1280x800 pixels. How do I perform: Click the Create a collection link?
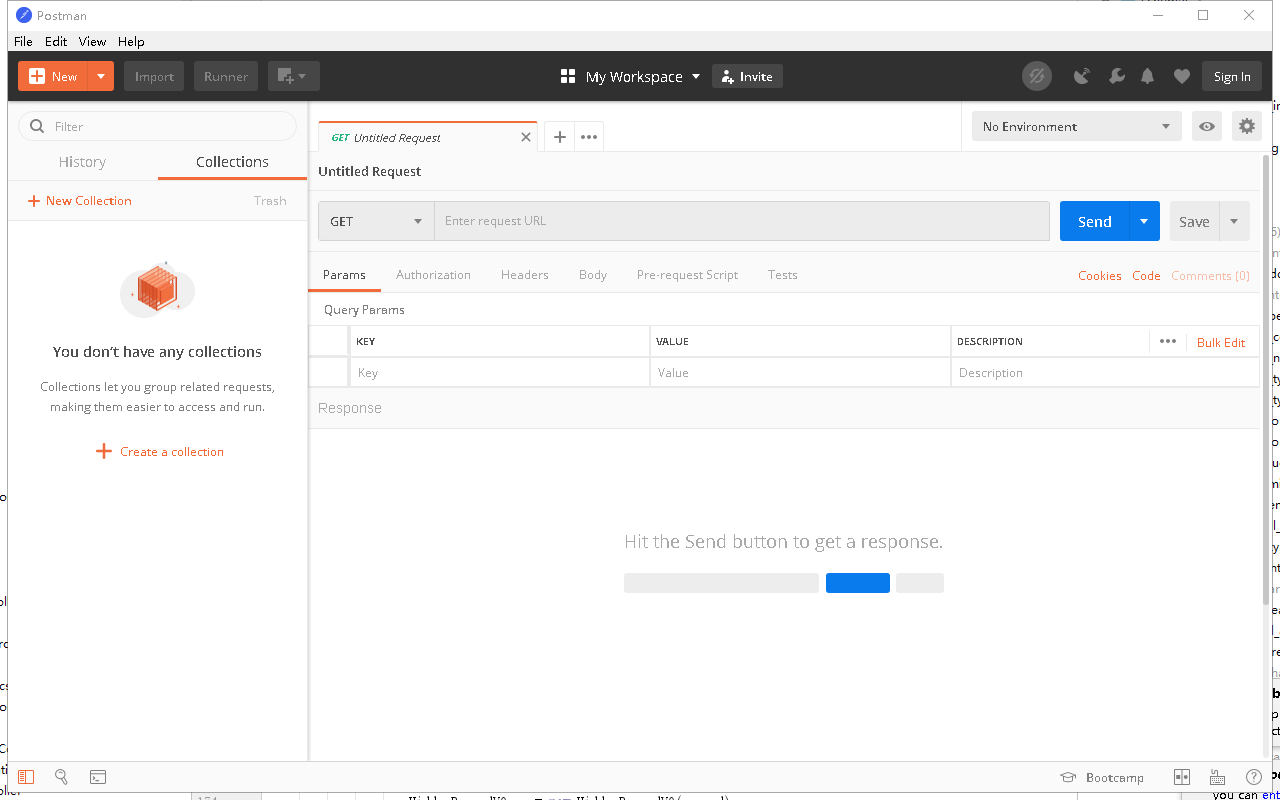pyautogui.click(x=160, y=452)
